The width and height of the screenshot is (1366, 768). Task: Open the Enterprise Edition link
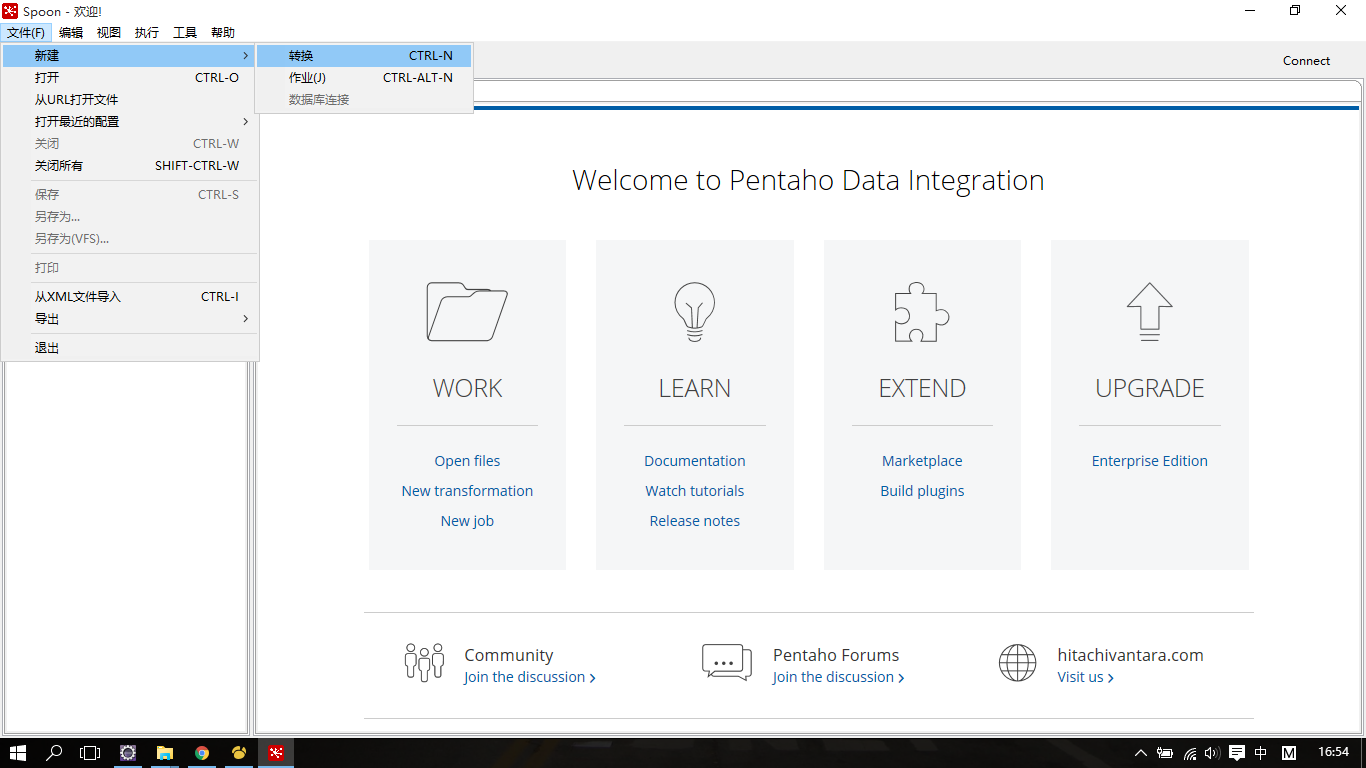coord(1150,461)
